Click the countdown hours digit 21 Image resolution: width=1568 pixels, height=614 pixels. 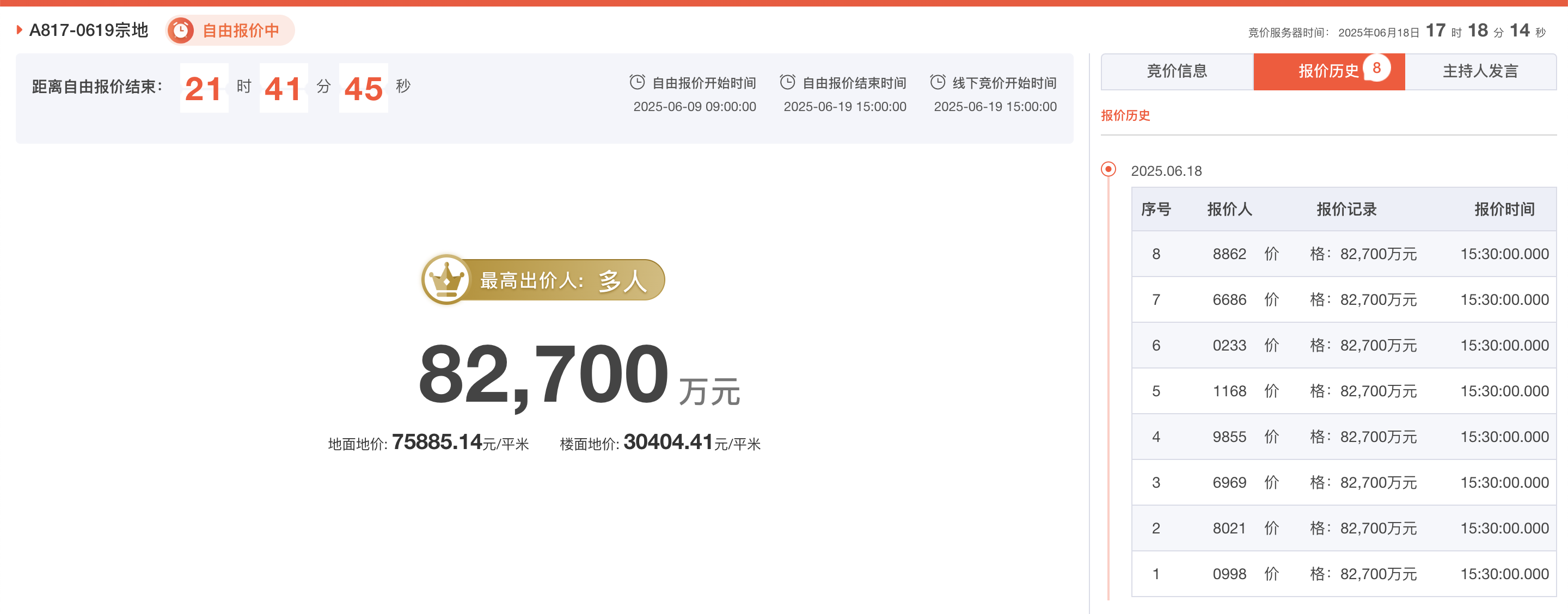tap(204, 88)
